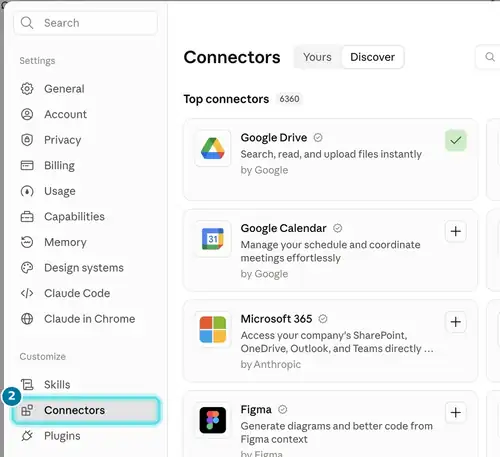Click the Connectors blocks icon
Image resolution: width=500 pixels, height=457 pixels.
pos(27,410)
